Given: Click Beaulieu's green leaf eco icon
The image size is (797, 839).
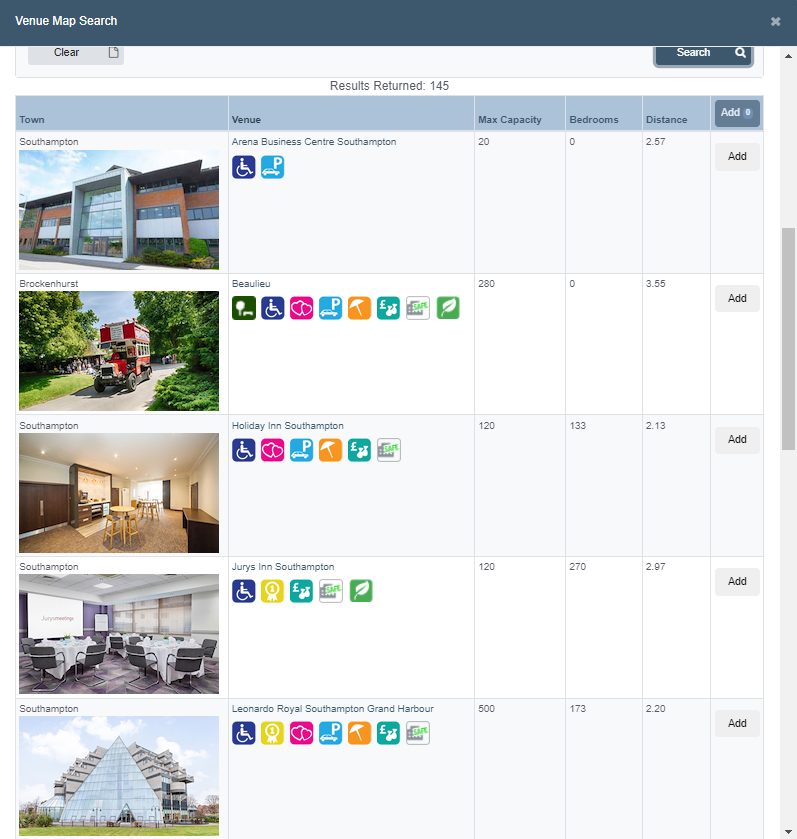Looking at the screenshot, I should click(x=448, y=308).
